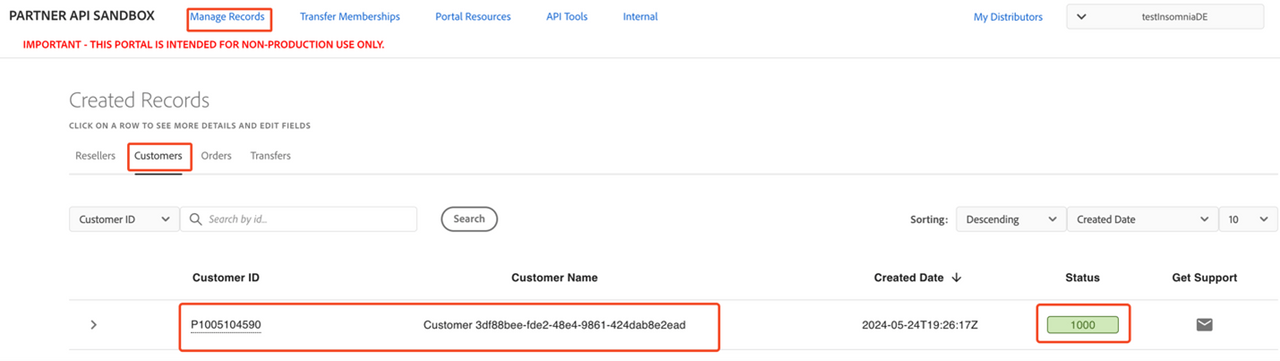Open the Created Date sort field dropdown

[1142, 219]
